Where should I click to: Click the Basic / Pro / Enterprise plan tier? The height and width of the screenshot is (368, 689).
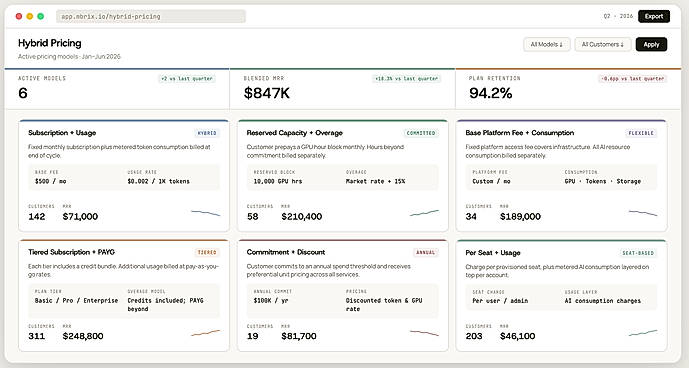76,301
